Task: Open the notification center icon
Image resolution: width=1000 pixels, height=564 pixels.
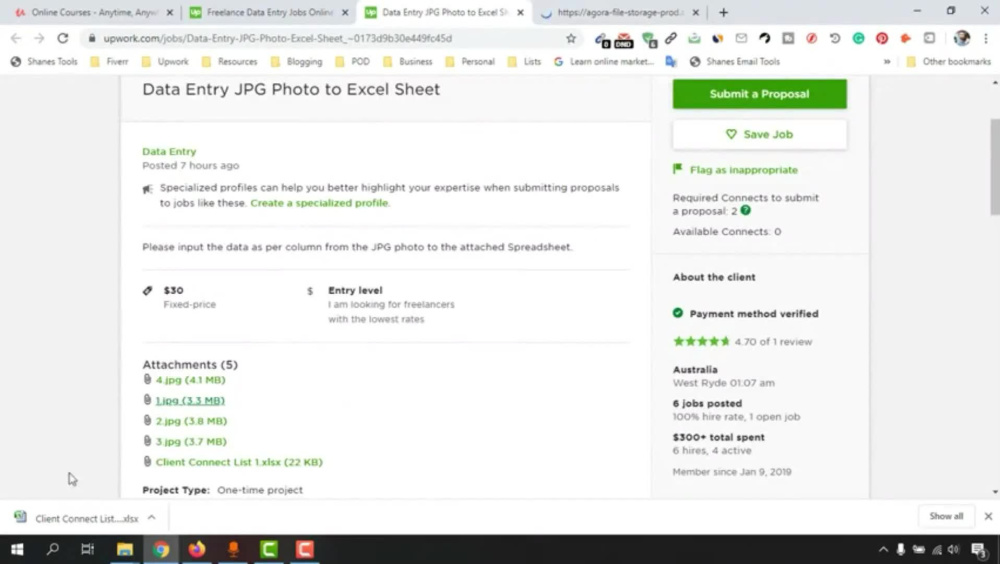Action: coord(980,549)
